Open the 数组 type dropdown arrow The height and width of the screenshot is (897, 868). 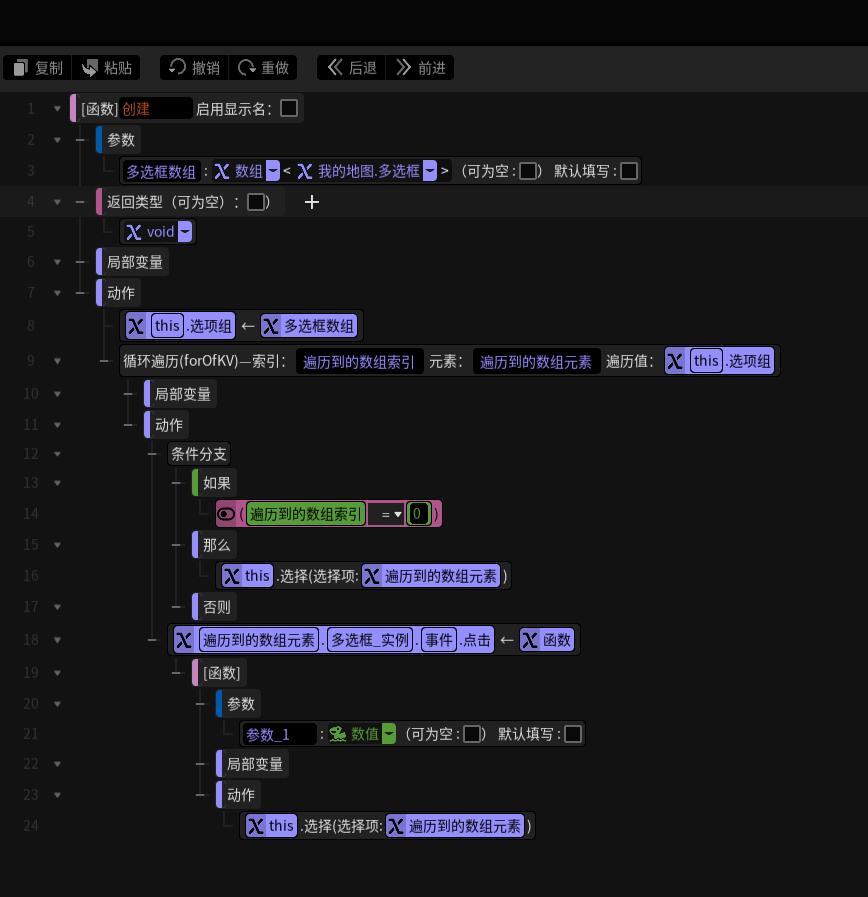pyautogui.click(x=273, y=171)
